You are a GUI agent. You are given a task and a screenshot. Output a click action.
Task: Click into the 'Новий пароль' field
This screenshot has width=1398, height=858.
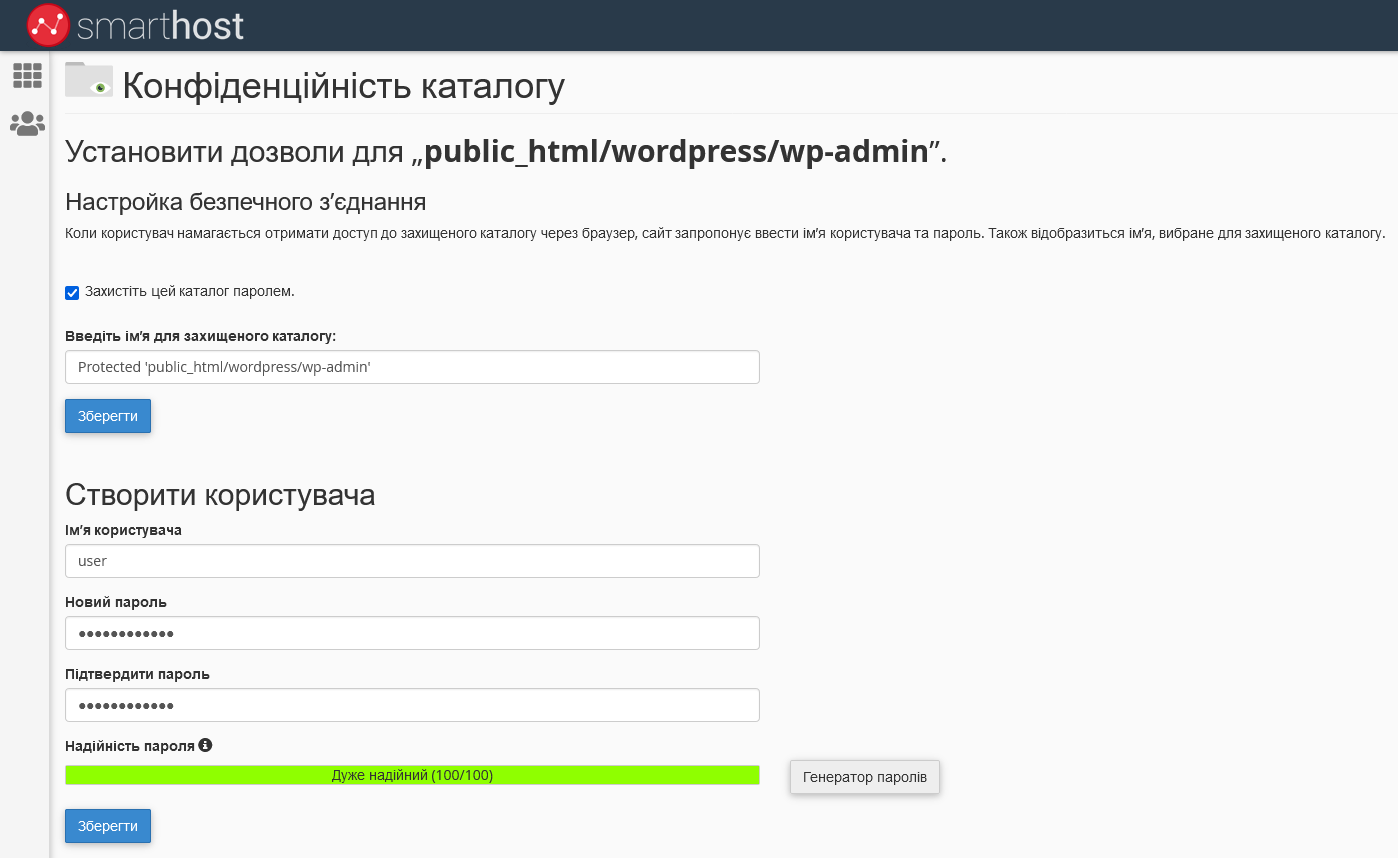[412, 633]
